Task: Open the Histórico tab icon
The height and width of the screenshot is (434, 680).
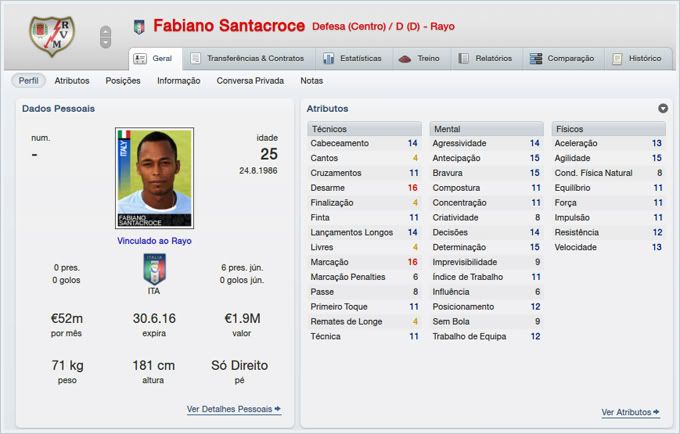Action: 617,58
